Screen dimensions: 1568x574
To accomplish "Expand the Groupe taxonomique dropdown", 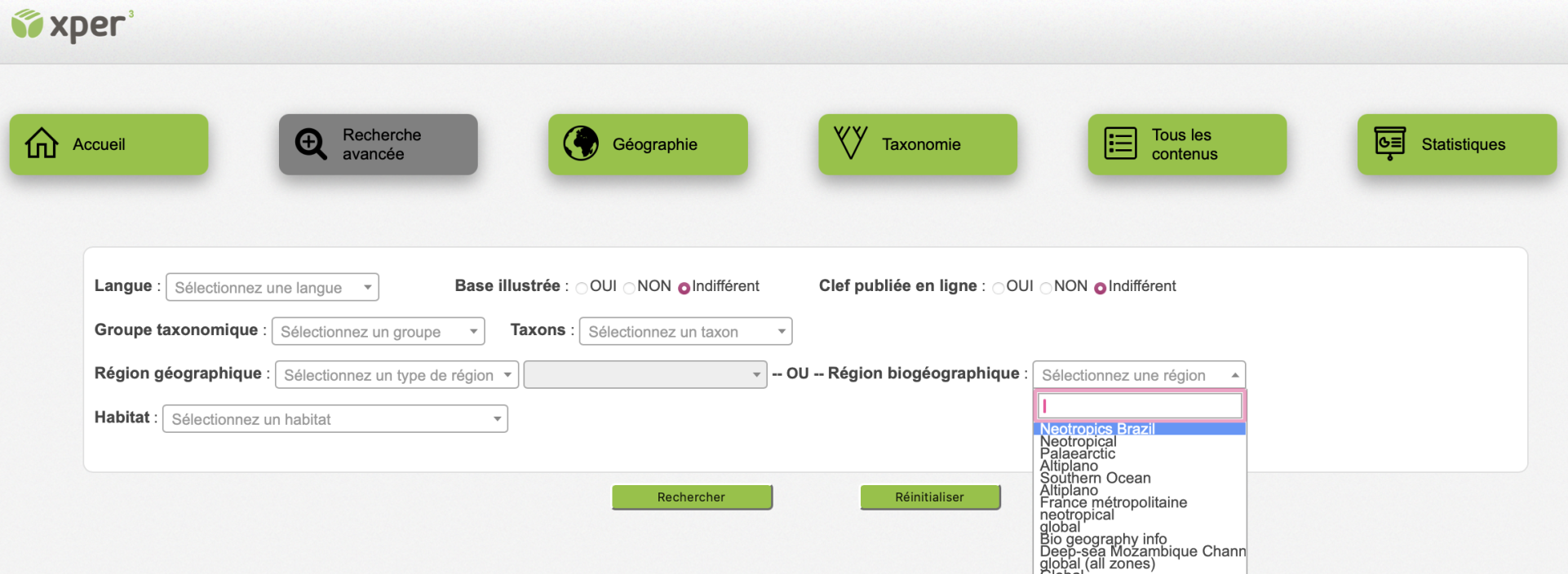I will pos(378,331).
